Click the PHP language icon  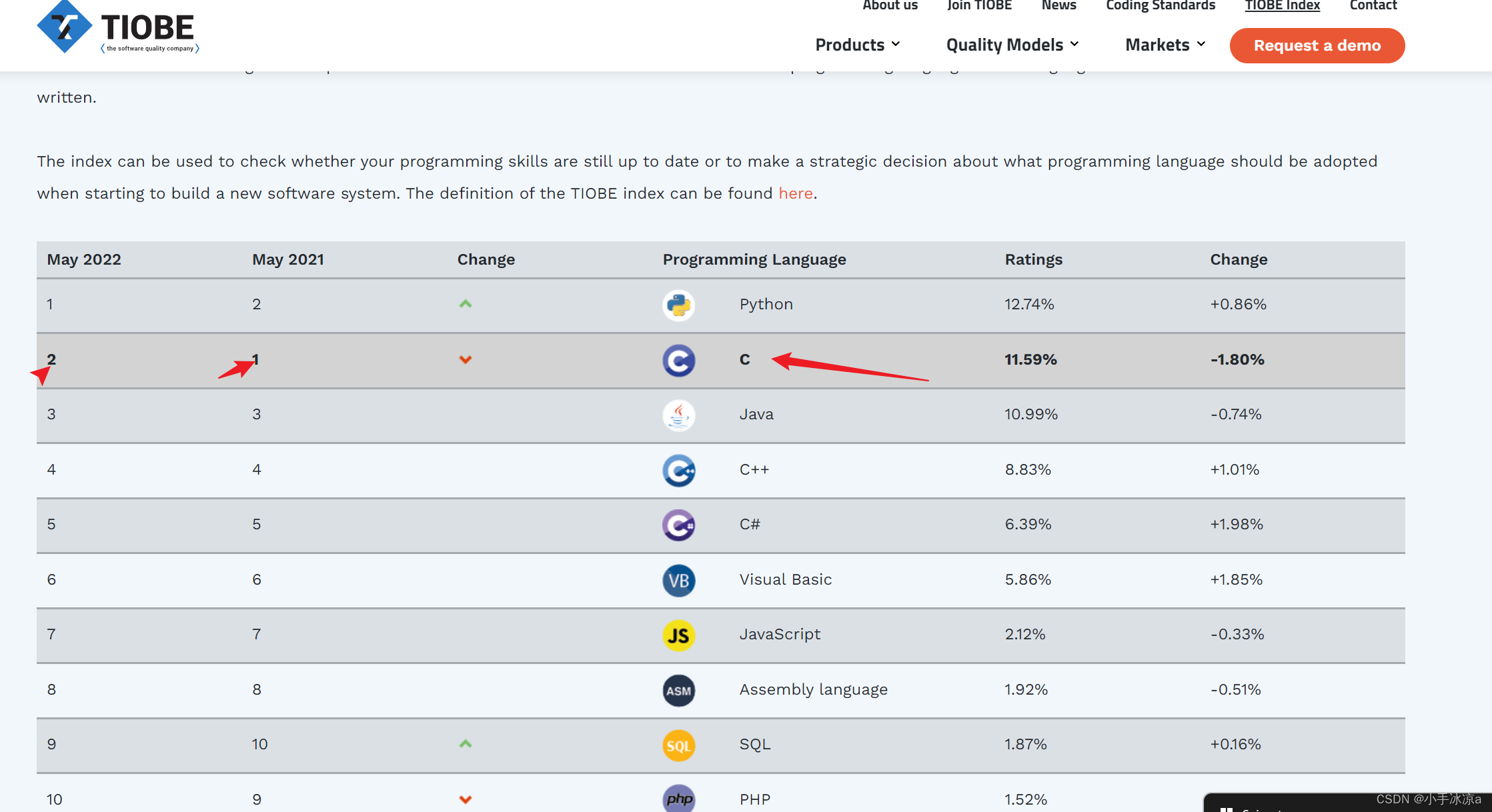tap(678, 799)
